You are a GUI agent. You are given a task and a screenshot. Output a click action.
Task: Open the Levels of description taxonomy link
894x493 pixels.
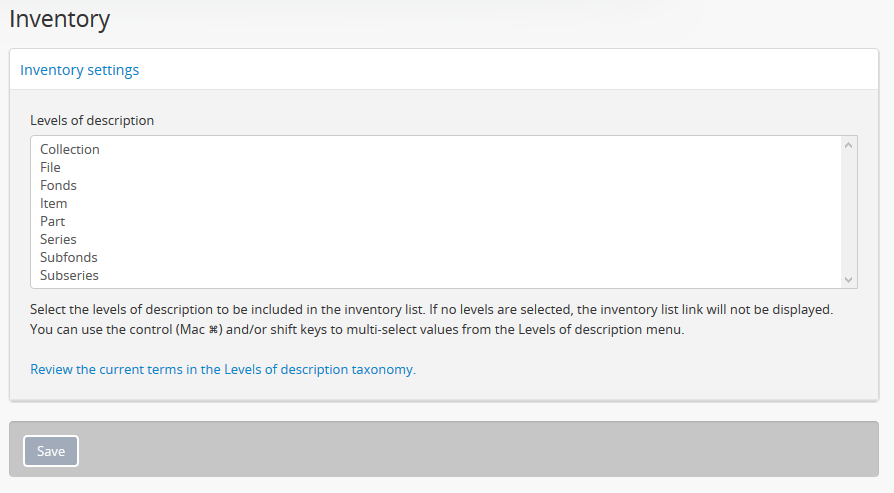click(x=222, y=369)
